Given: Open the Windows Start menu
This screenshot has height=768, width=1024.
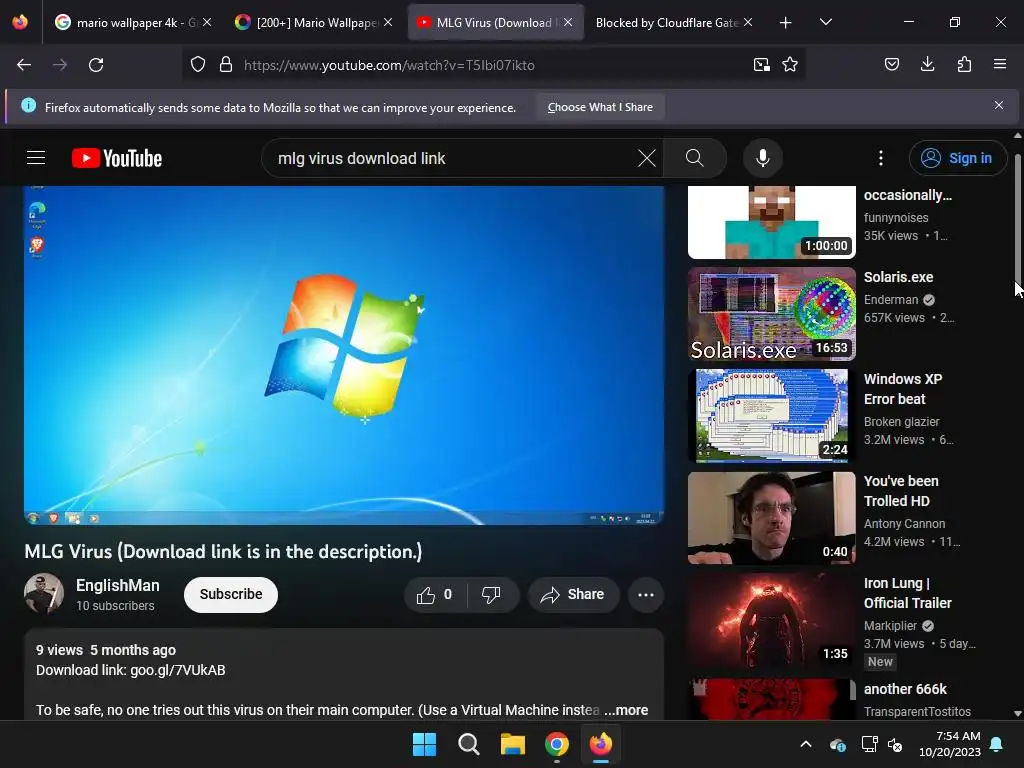Looking at the screenshot, I should [424, 744].
